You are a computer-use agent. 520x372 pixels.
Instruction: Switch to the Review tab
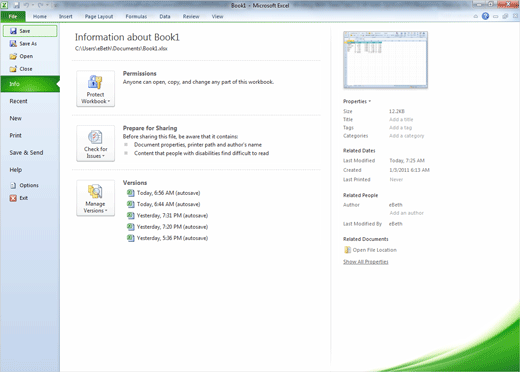point(191,16)
